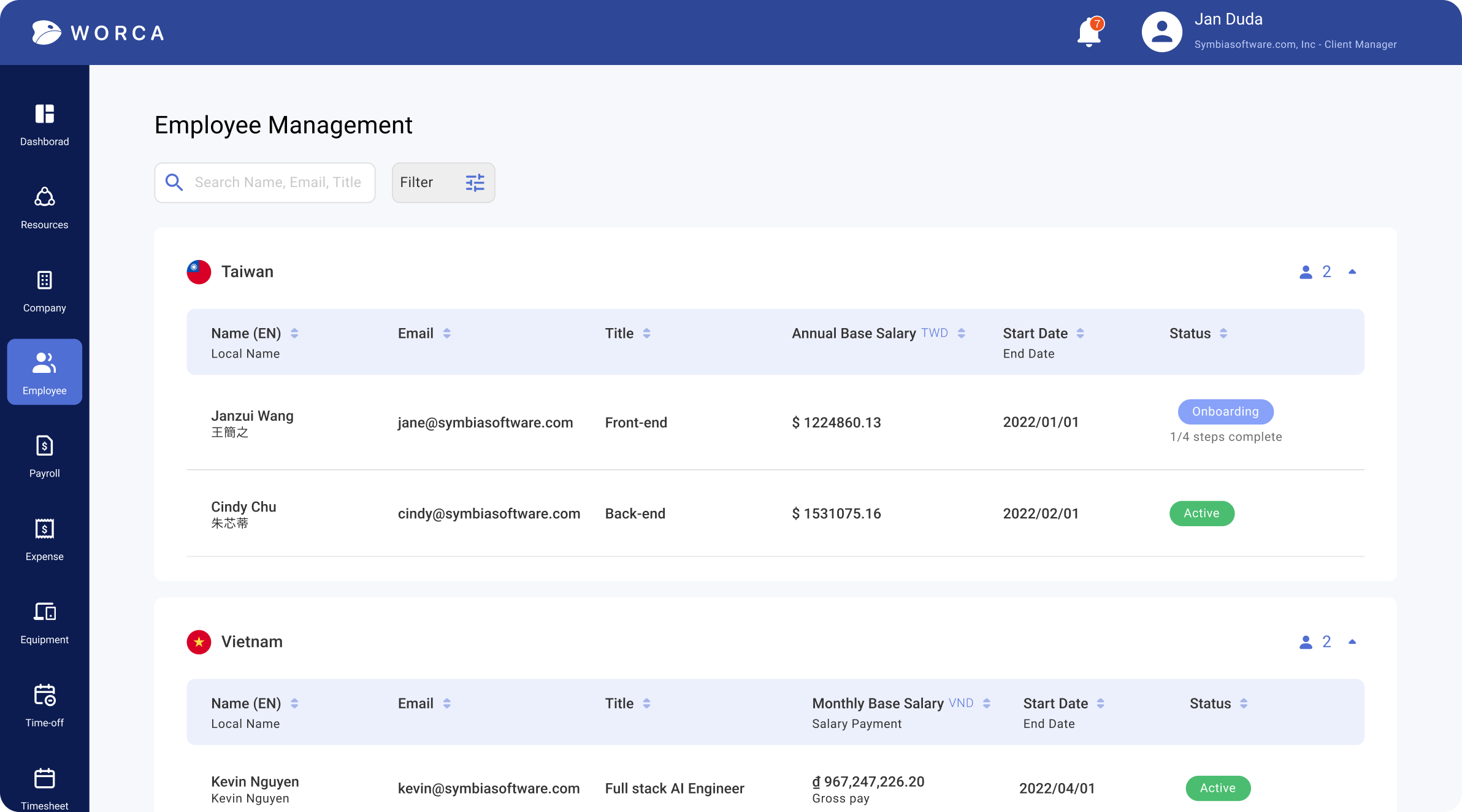Sort Taiwan table by Name (EN)
The height and width of the screenshot is (812, 1462).
click(294, 333)
